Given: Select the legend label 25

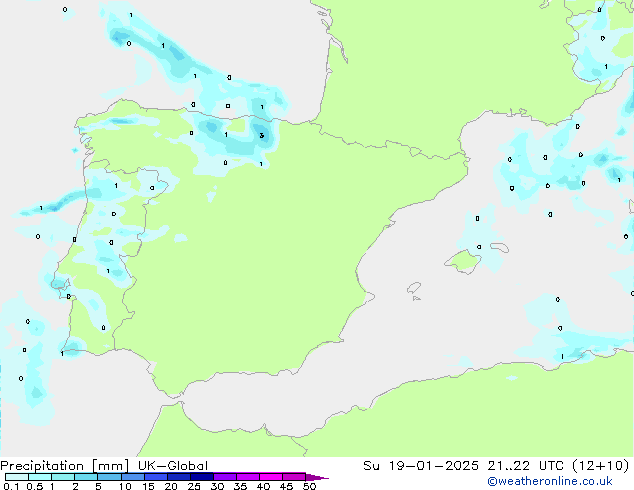Looking at the screenshot, I should coord(194,486).
